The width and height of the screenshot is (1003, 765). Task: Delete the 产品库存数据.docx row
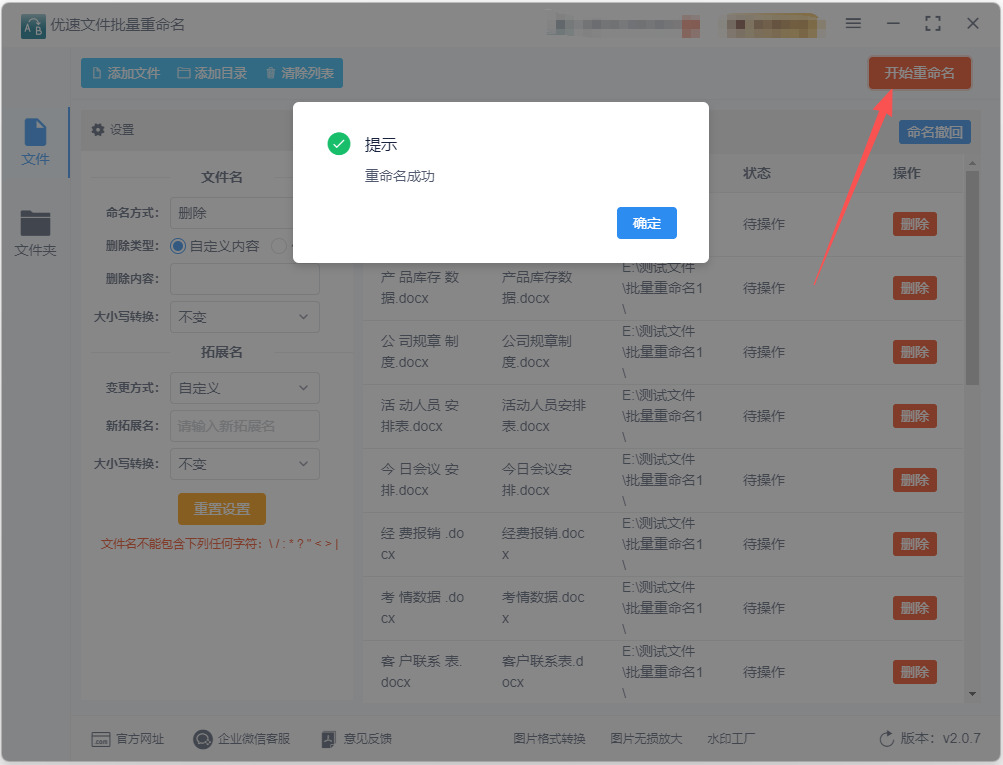(x=915, y=288)
